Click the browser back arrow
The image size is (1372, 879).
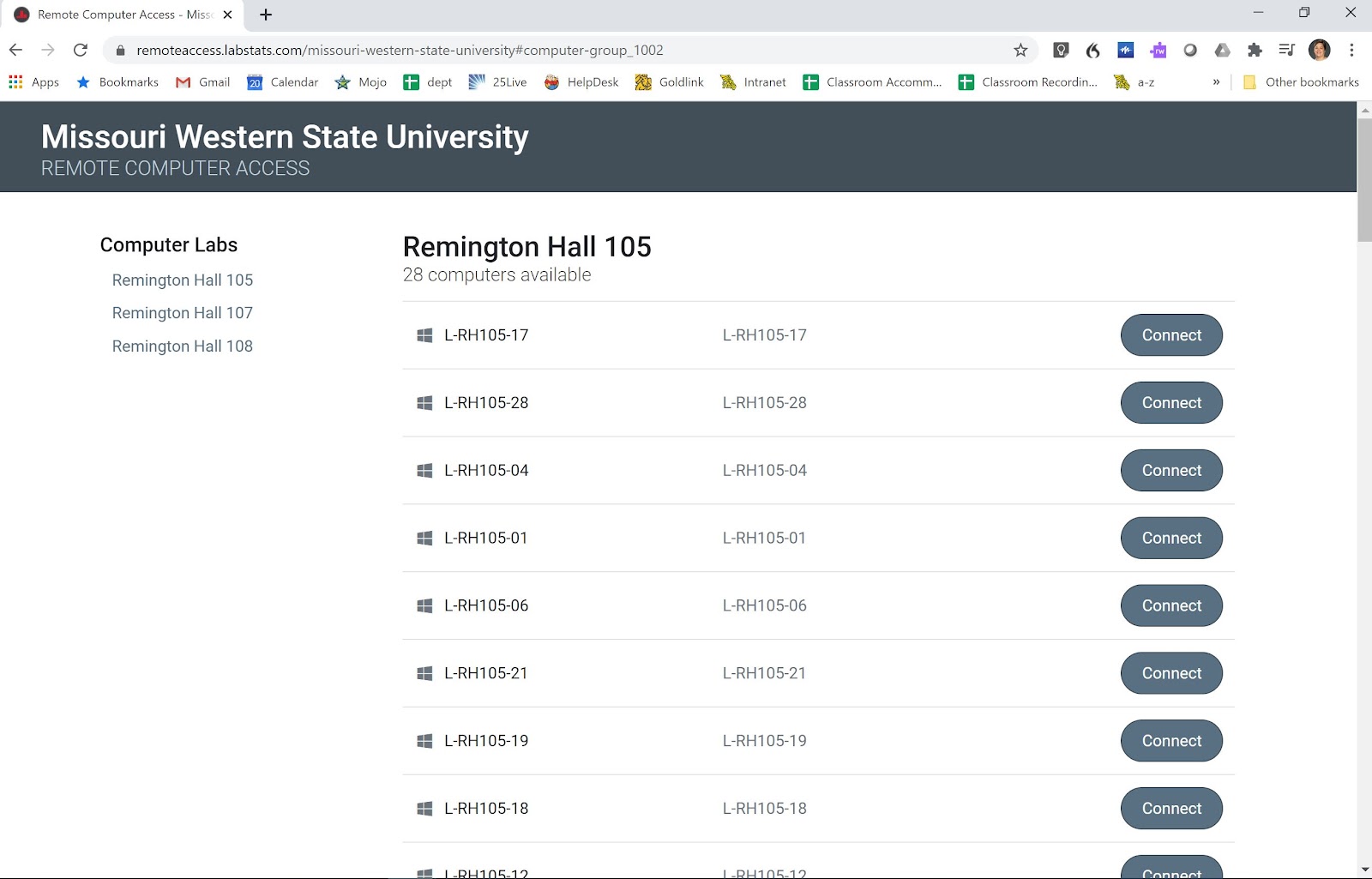pos(15,50)
